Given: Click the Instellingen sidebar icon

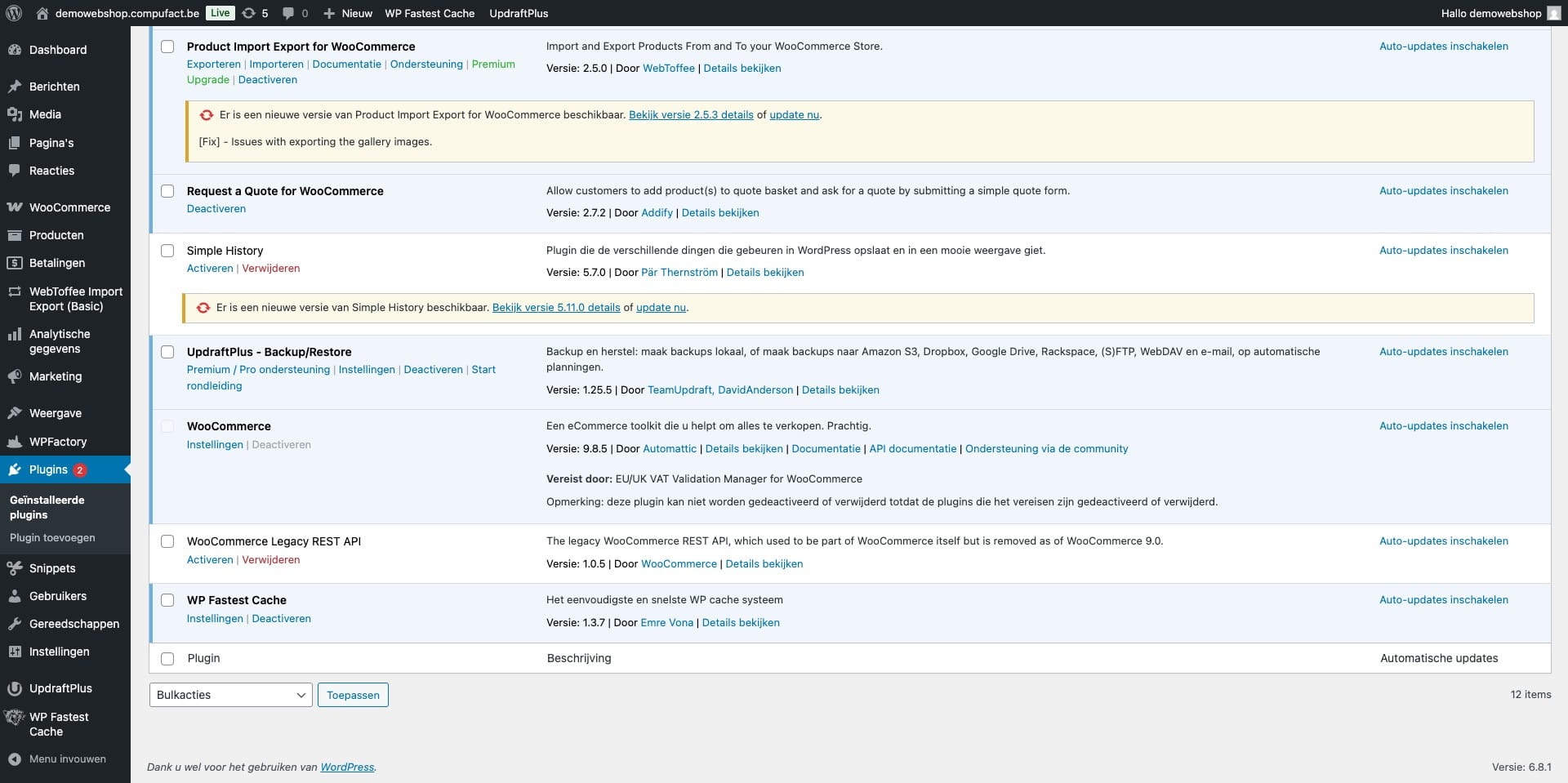Looking at the screenshot, I should (15, 652).
